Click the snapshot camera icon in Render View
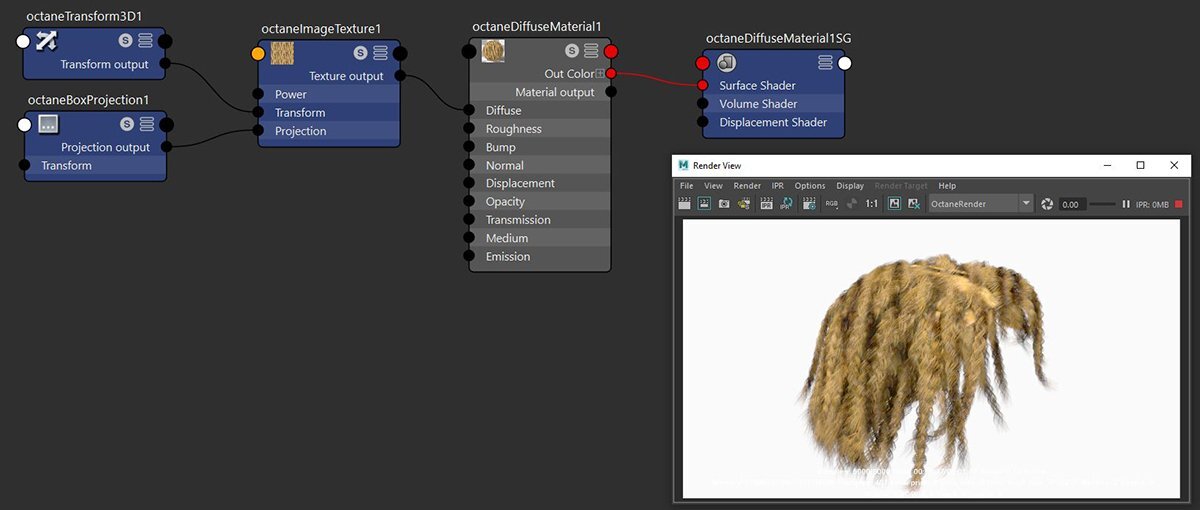The image size is (1200, 510). (x=724, y=204)
